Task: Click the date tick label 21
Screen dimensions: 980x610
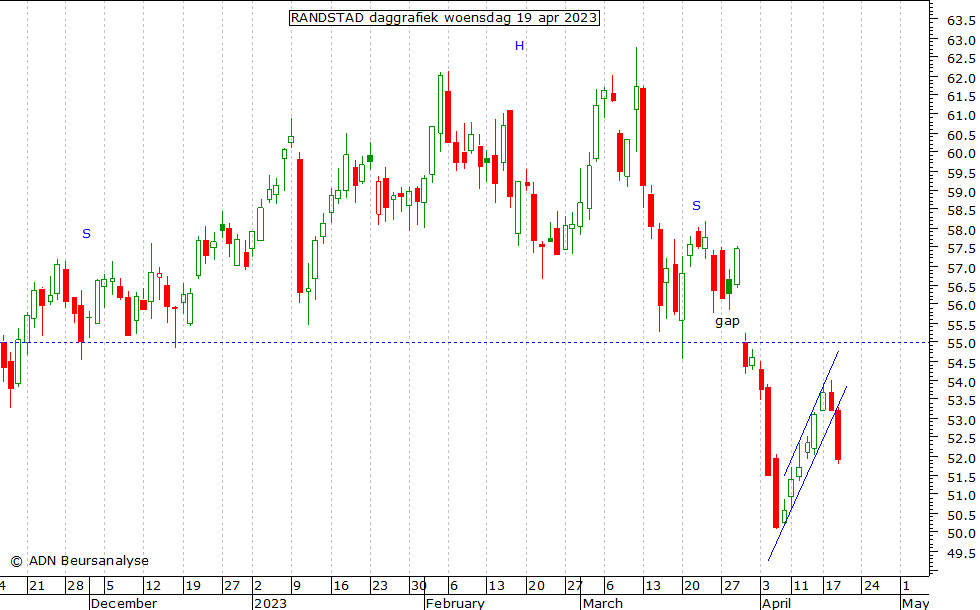Action: (37, 586)
